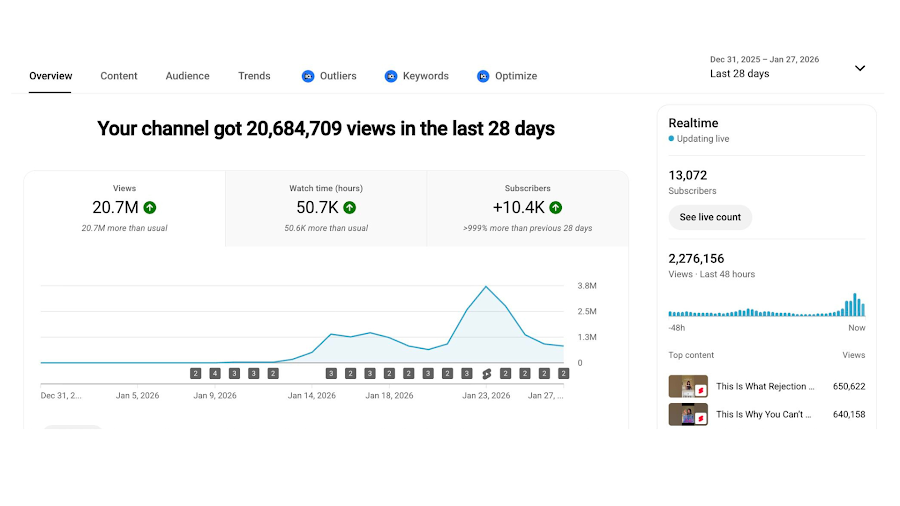Screen dimensions: 900x506
Task: Click the last video marker at Jan 27
Action: pos(564,374)
